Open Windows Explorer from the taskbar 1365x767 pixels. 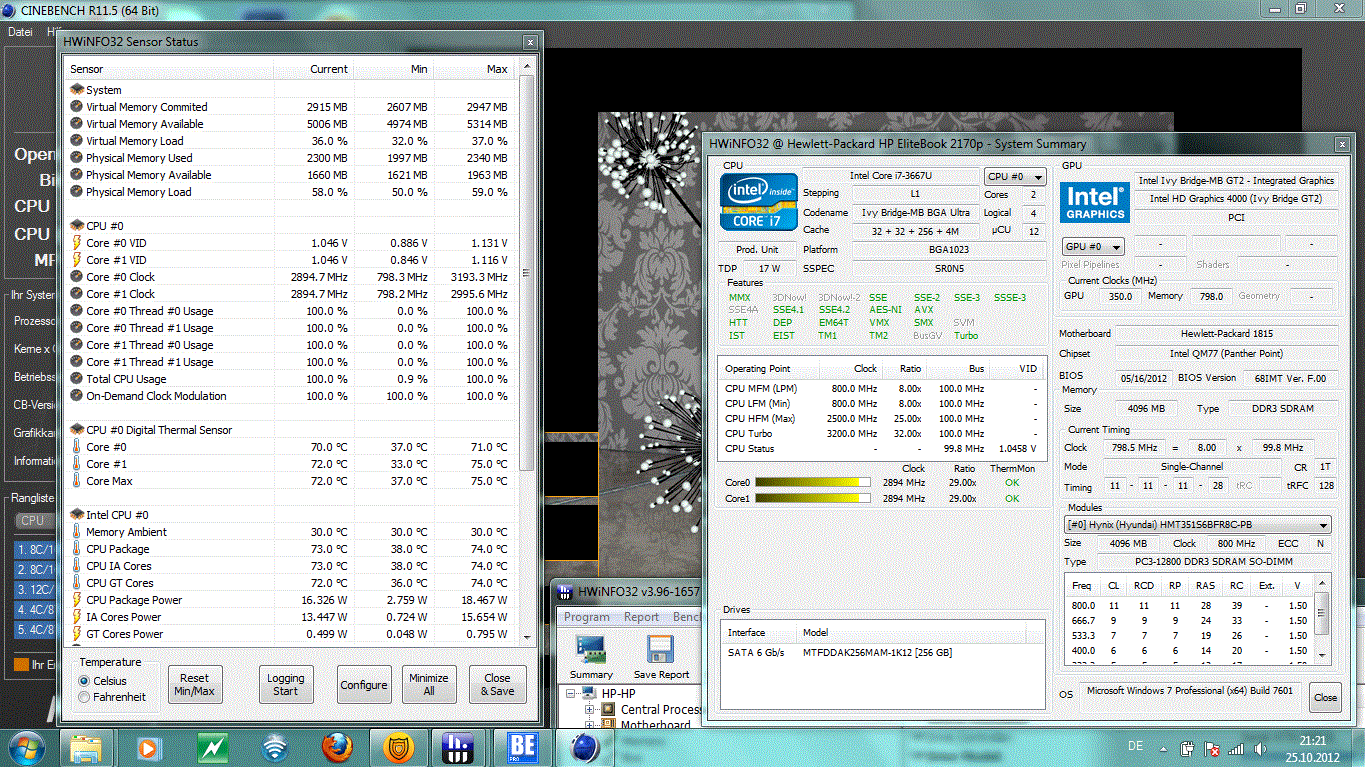pos(86,748)
